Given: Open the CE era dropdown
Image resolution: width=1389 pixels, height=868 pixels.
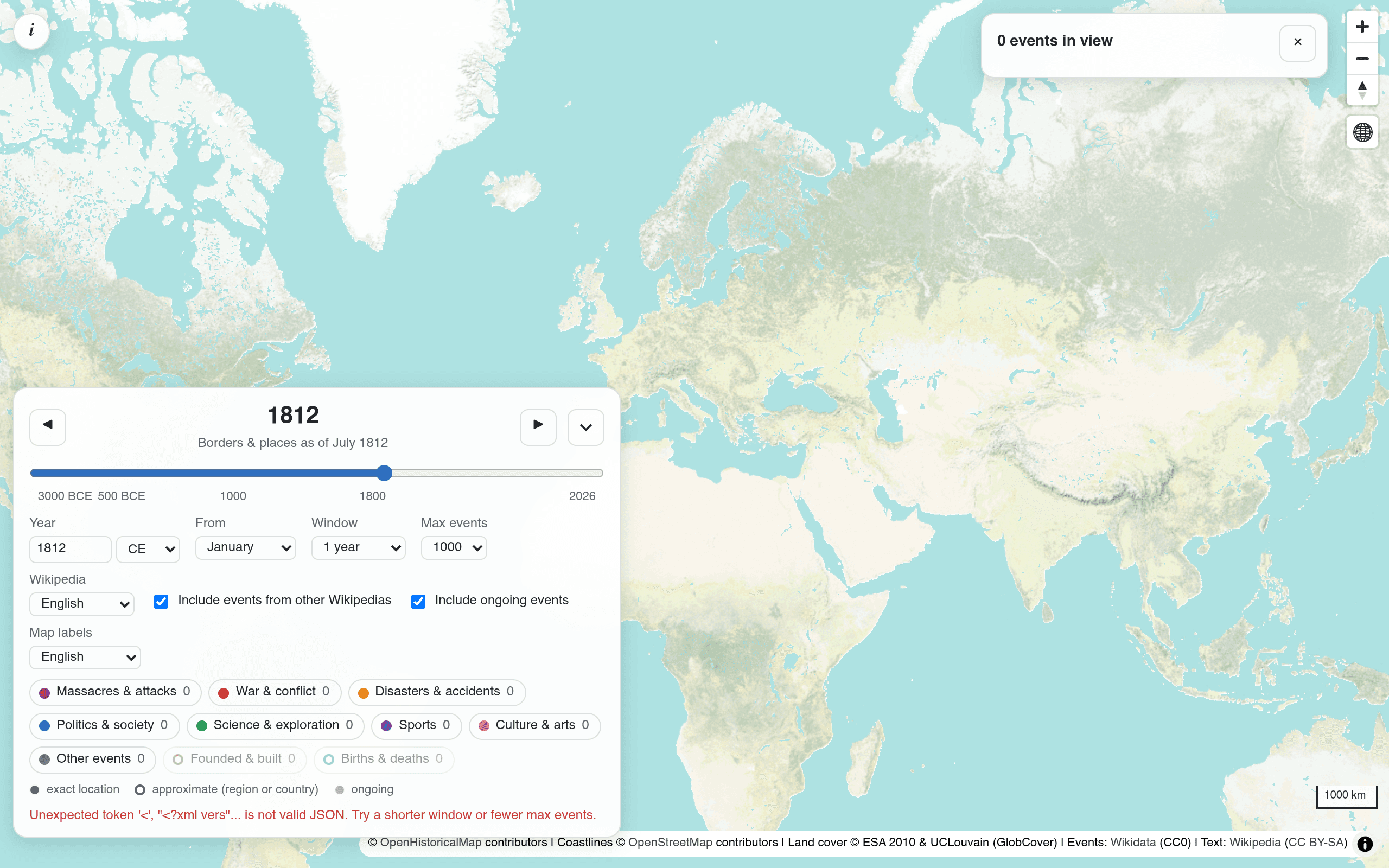Looking at the screenshot, I should (148, 549).
